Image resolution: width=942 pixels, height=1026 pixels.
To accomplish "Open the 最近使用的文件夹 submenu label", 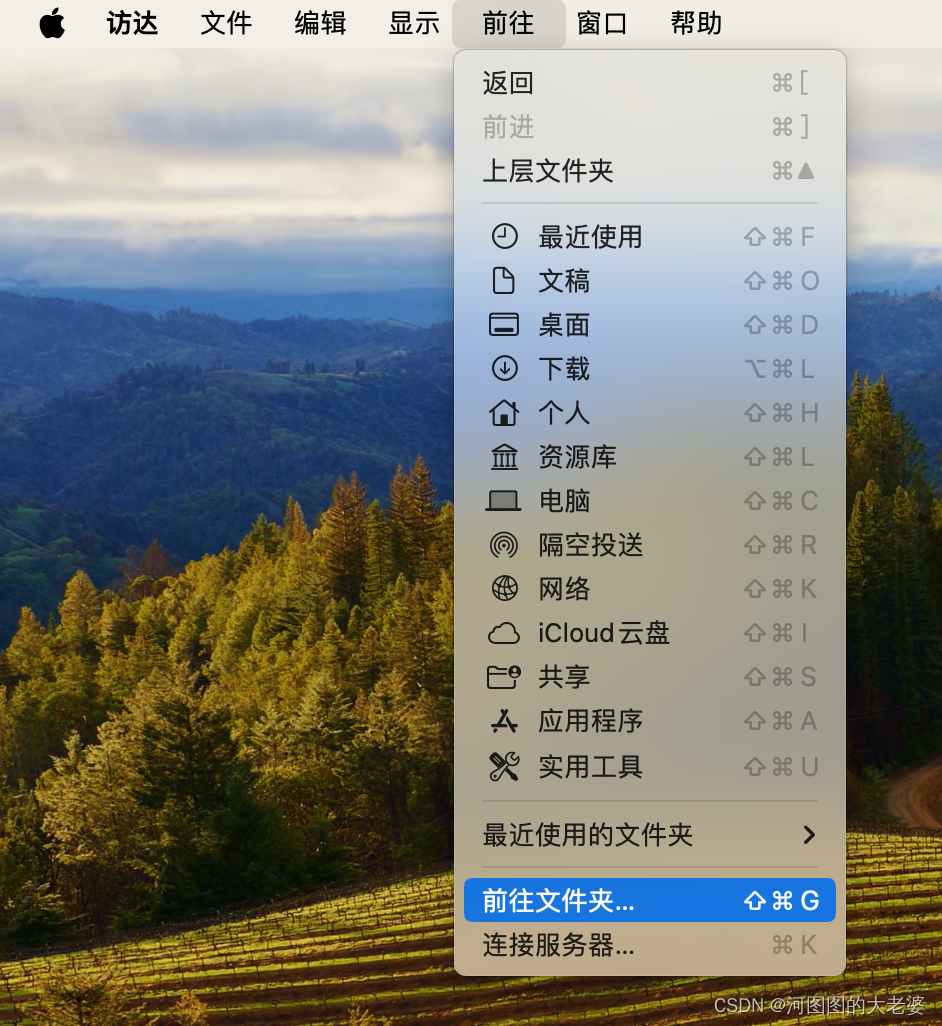I will tap(587, 835).
